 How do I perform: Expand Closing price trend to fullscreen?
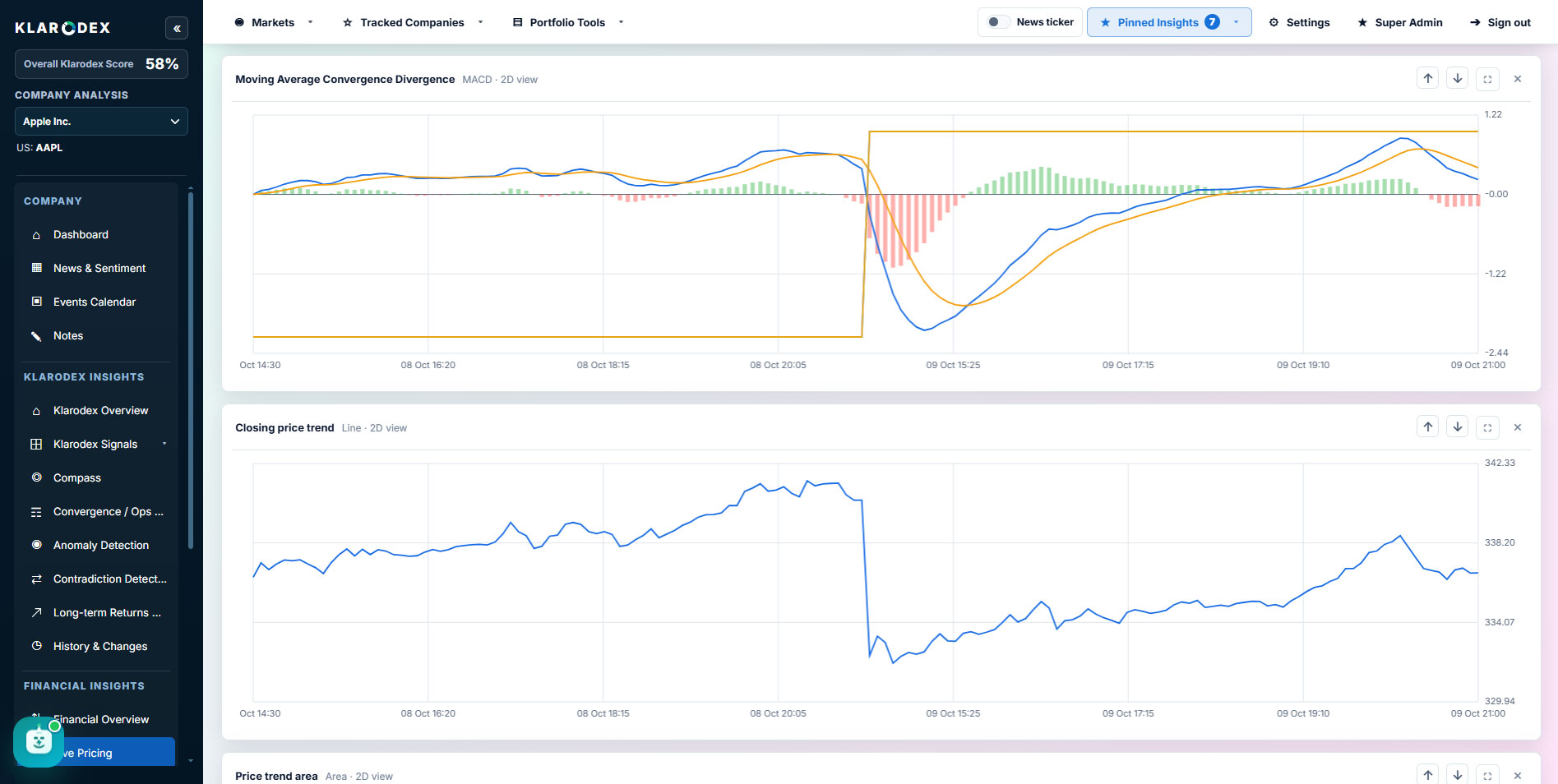click(1487, 427)
